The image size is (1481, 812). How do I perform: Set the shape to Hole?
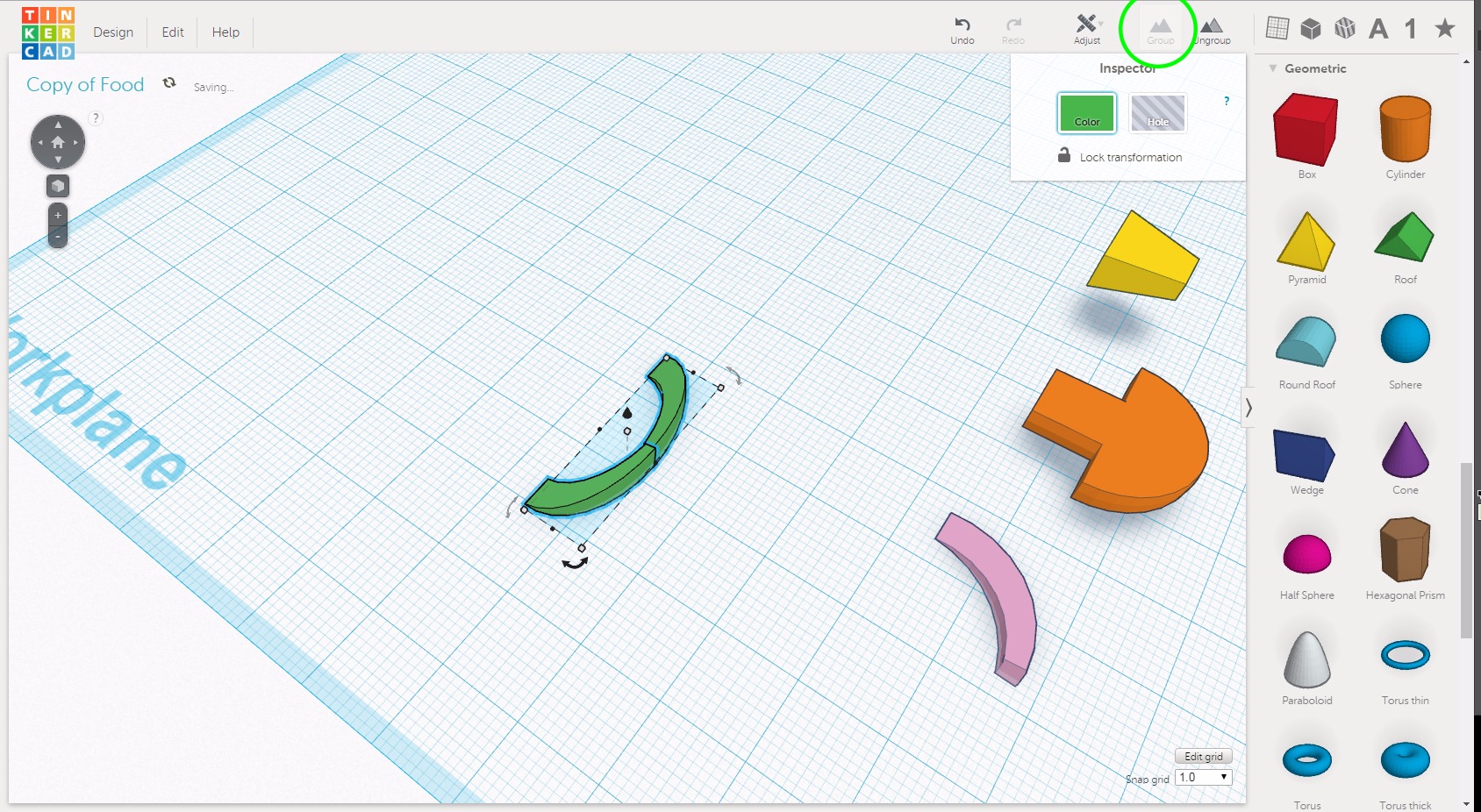(1158, 113)
